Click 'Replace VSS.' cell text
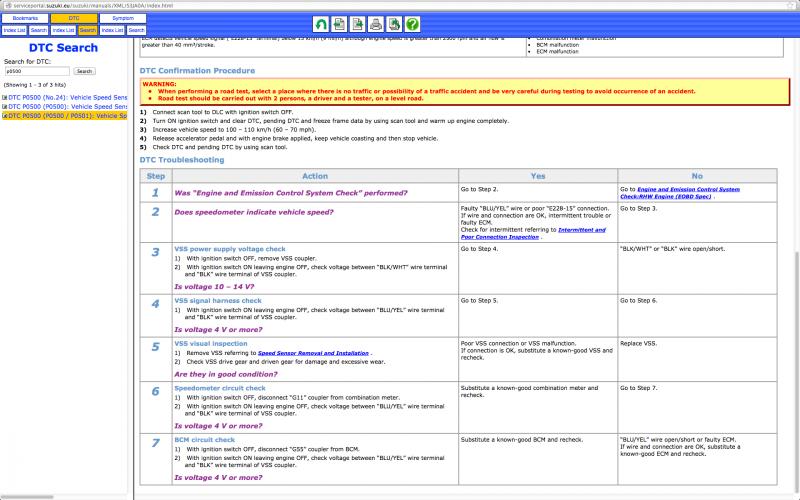This screenshot has height=500, width=800. pyautogui.click(x=638, y=343)
